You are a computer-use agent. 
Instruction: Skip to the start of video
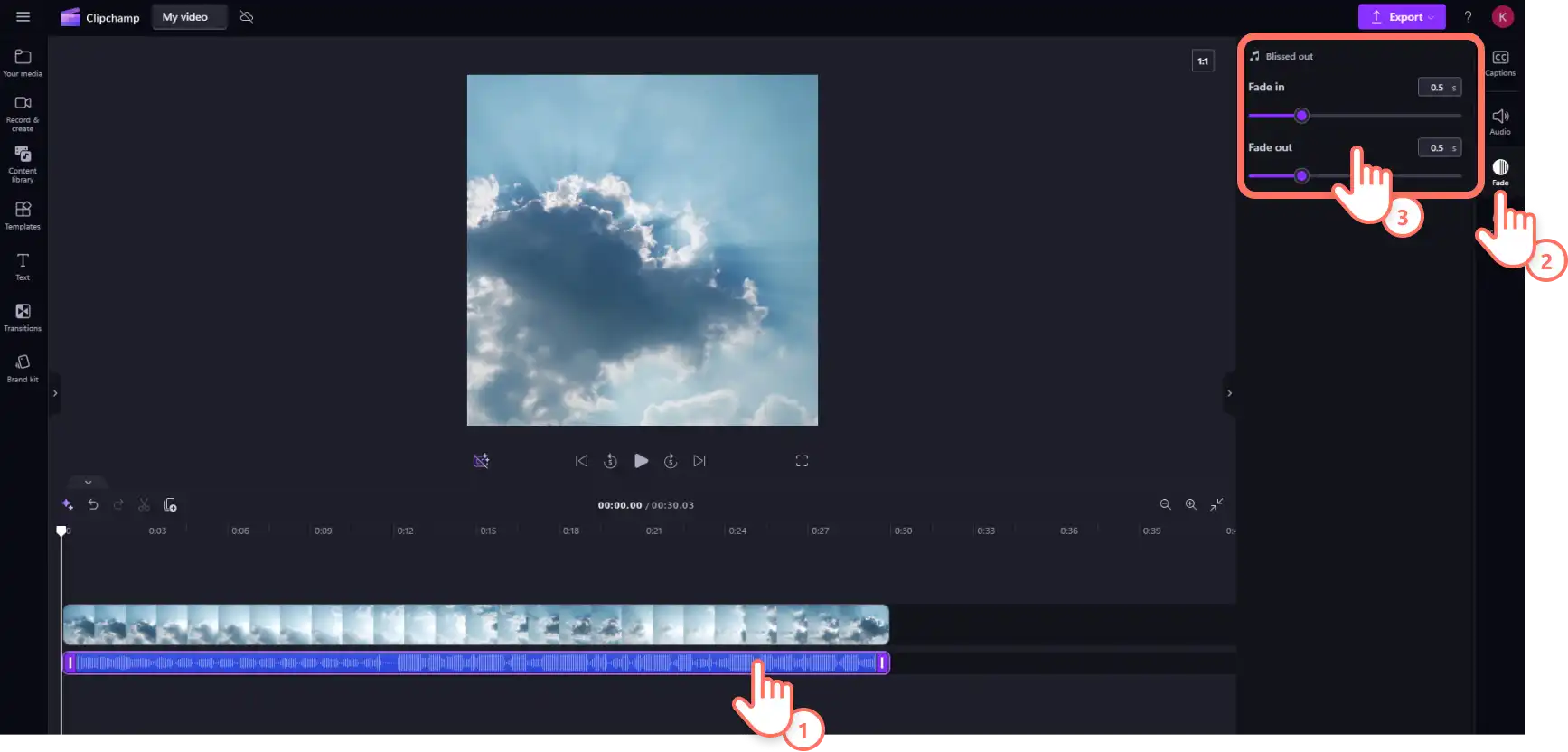click(581, 461)
